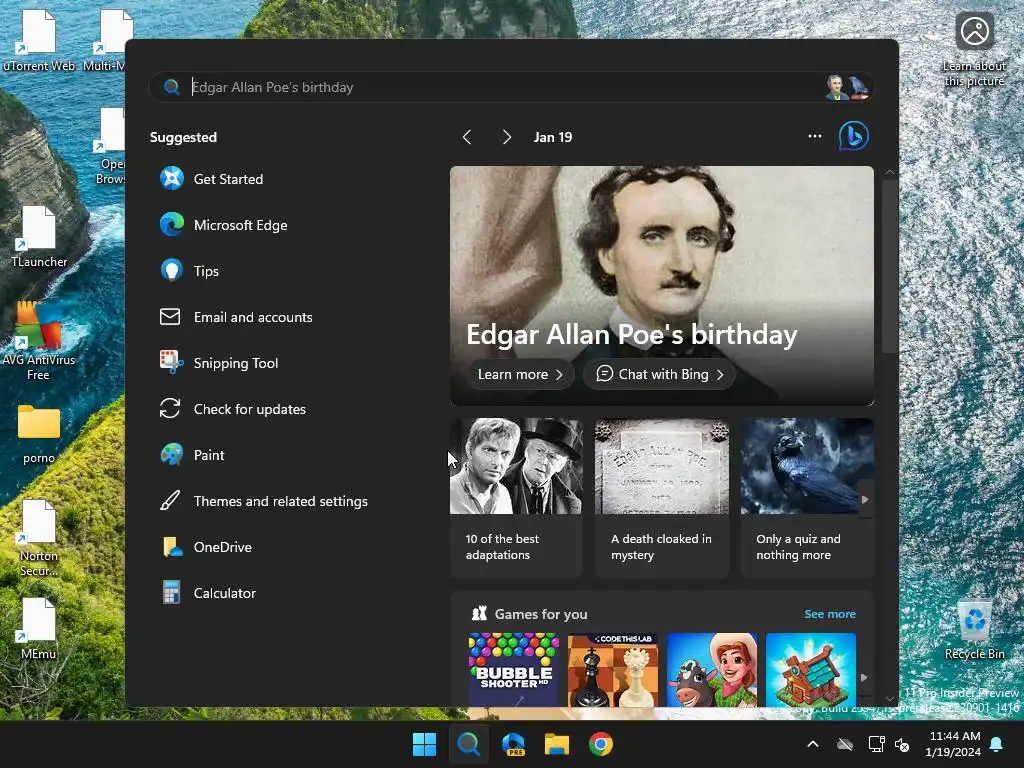Open the notifications bell in system tray
The image size is (1024, 768).
[997, 744]
